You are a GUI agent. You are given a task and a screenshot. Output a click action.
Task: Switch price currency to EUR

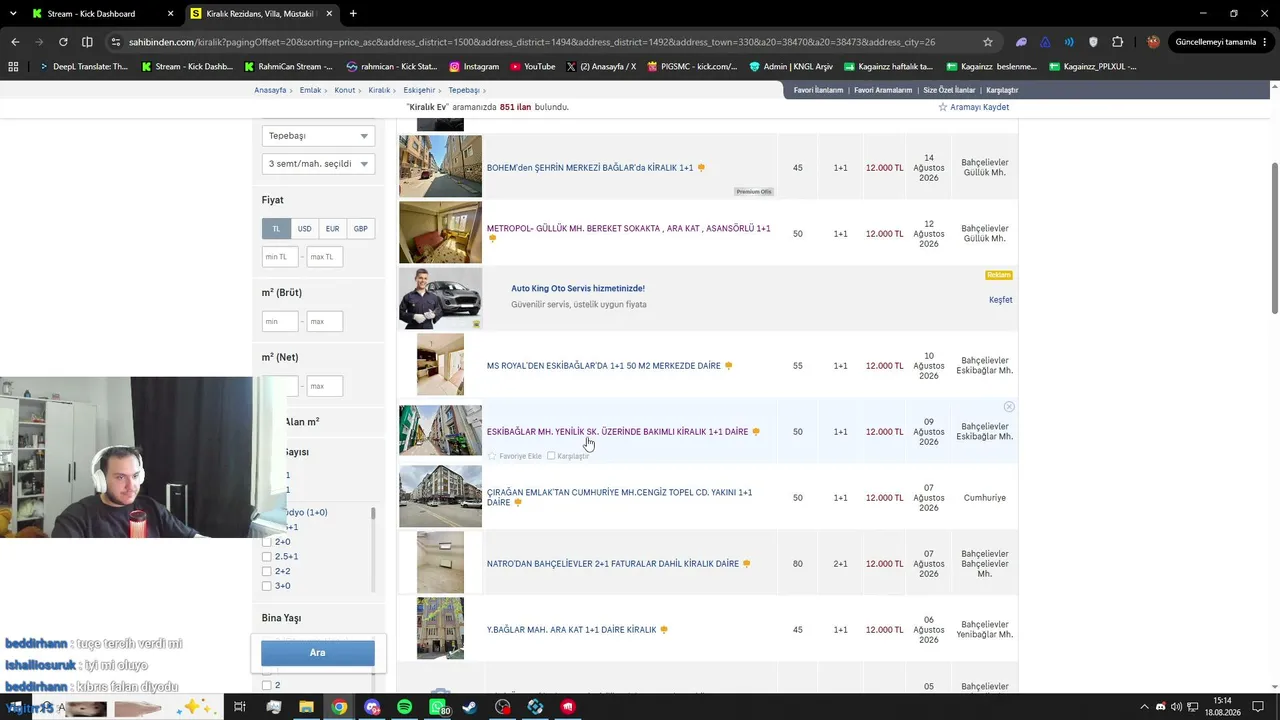click(x=332, y=229)
